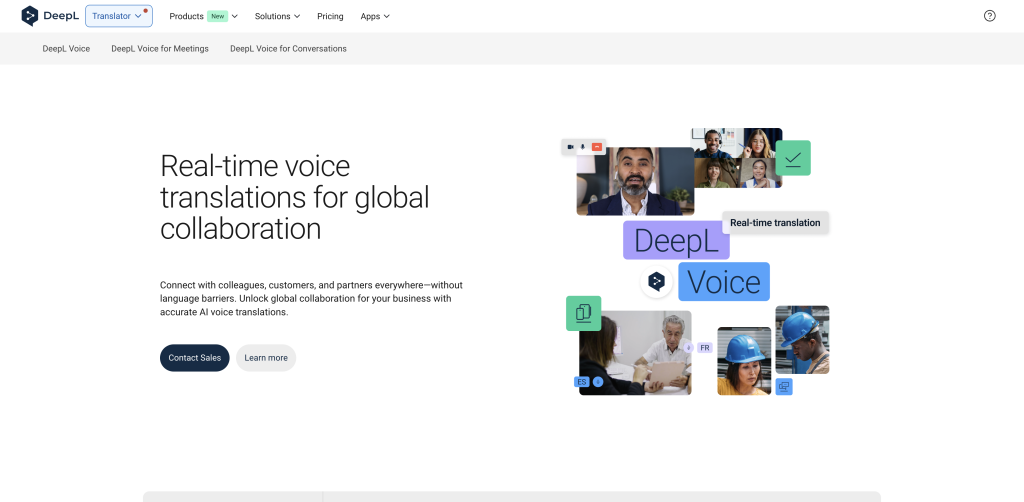
Task: Switch to DeepL Voice tab
Action: tap(66, 48)
